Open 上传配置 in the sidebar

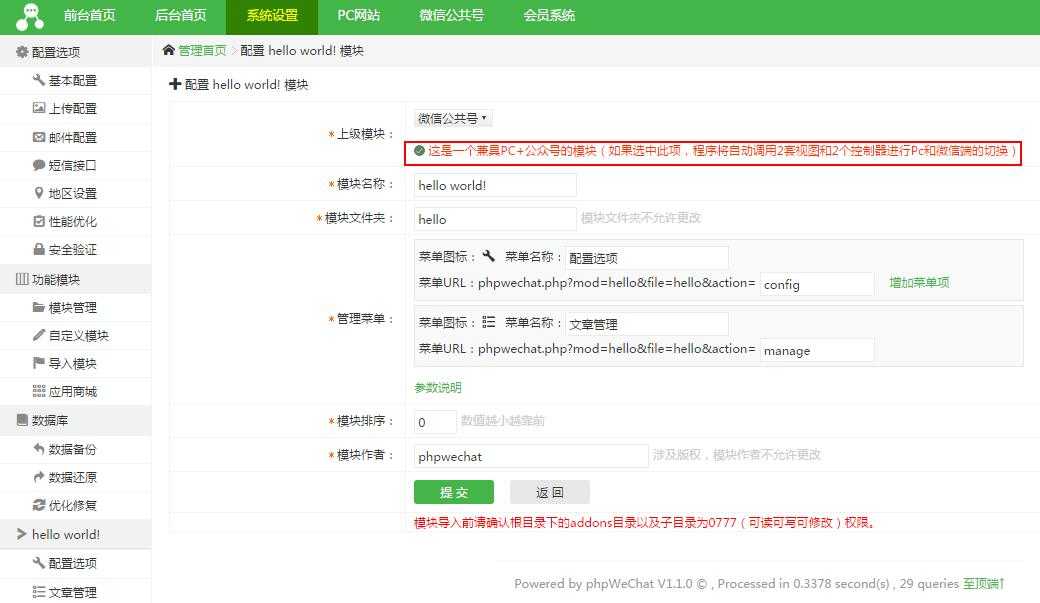pos(72,108)
